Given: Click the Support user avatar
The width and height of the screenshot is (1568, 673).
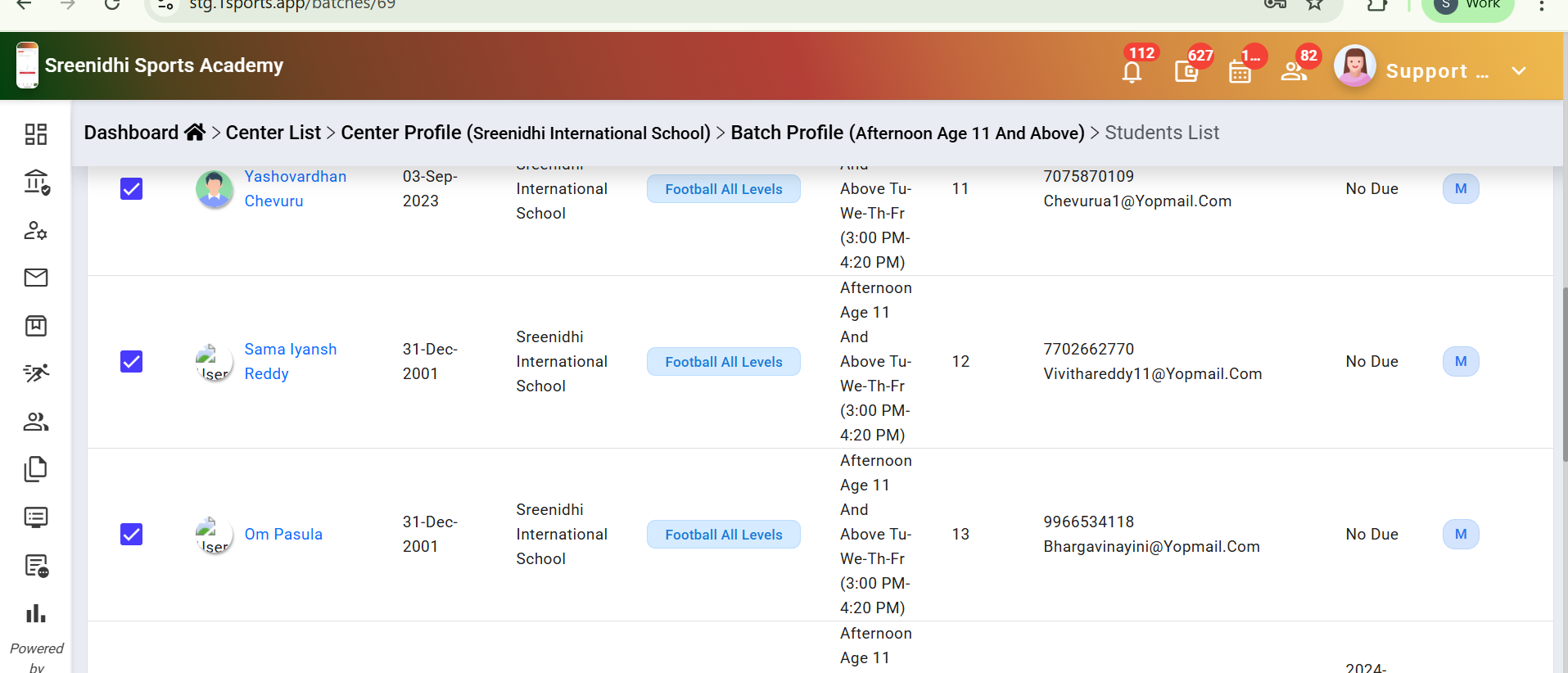Looking at the screenshot, I should (x=1354, y=66).
